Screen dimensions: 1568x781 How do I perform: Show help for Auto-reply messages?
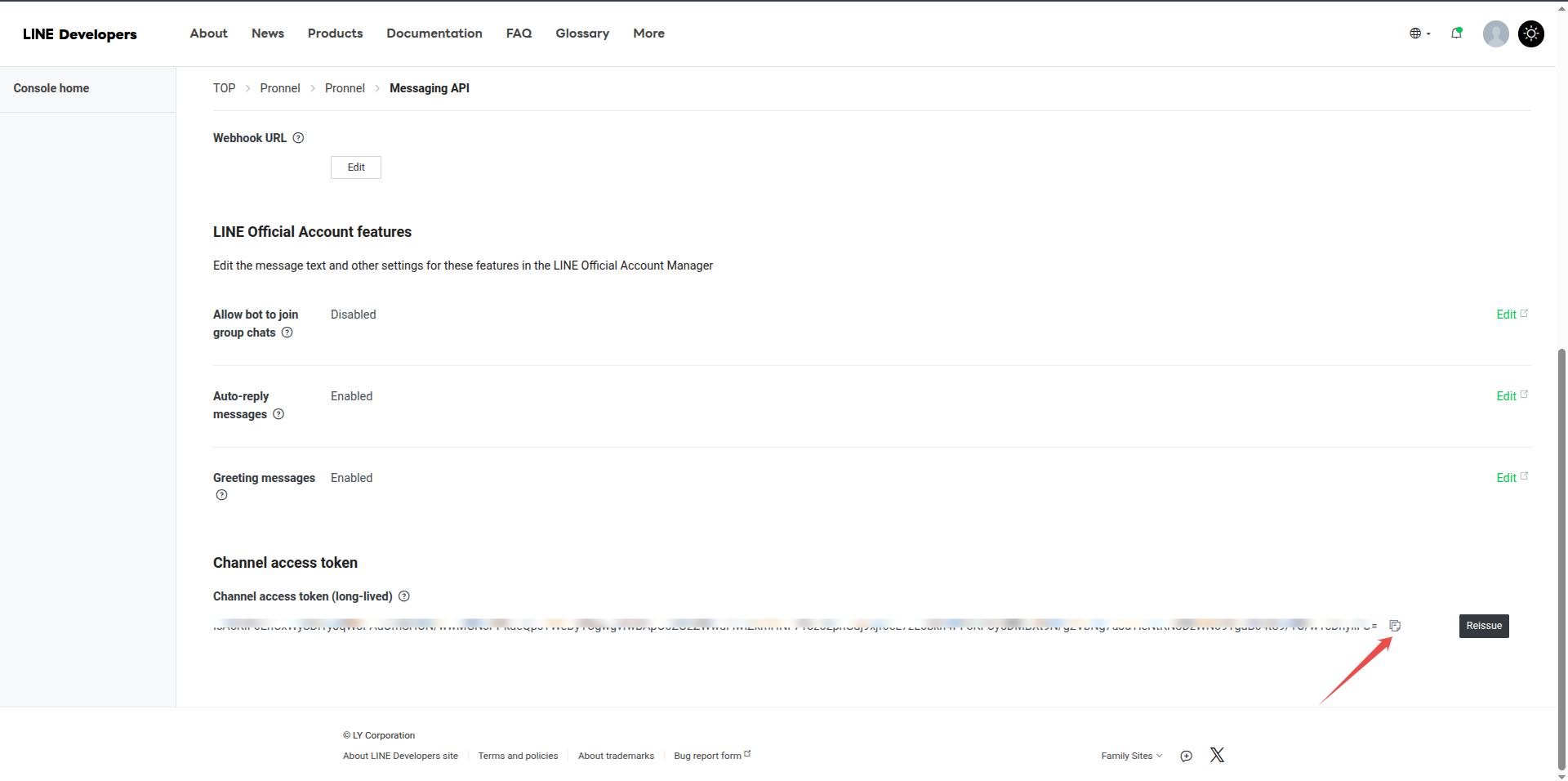278,414
